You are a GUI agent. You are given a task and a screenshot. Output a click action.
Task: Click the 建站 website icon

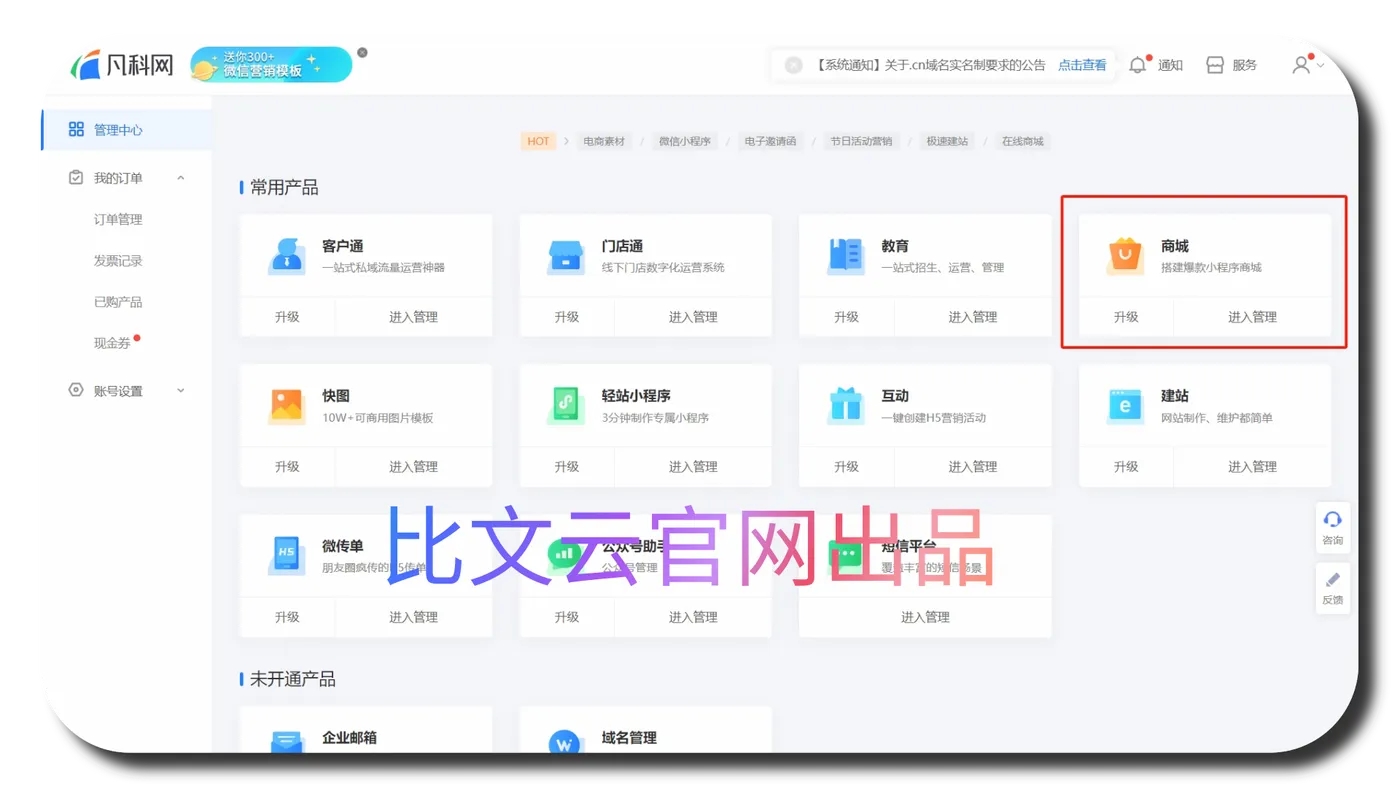1125,406
